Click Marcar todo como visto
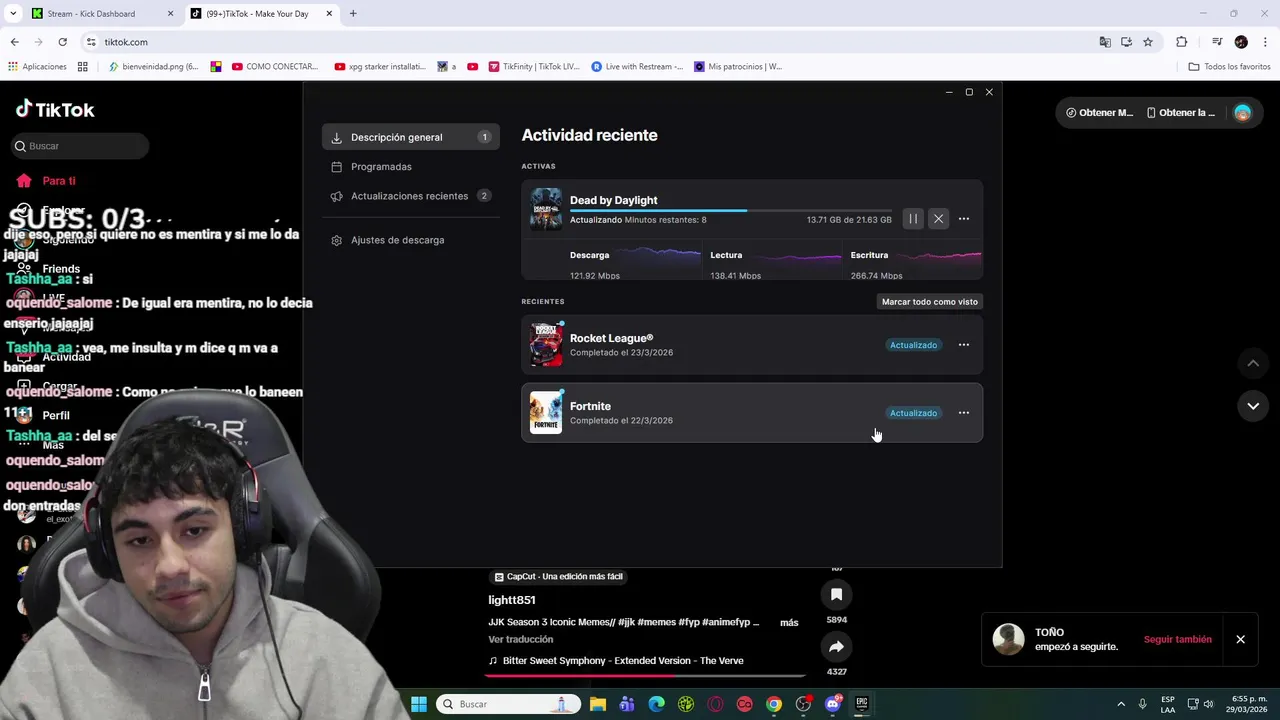The image size is (1280, 720). click(930, 301)
